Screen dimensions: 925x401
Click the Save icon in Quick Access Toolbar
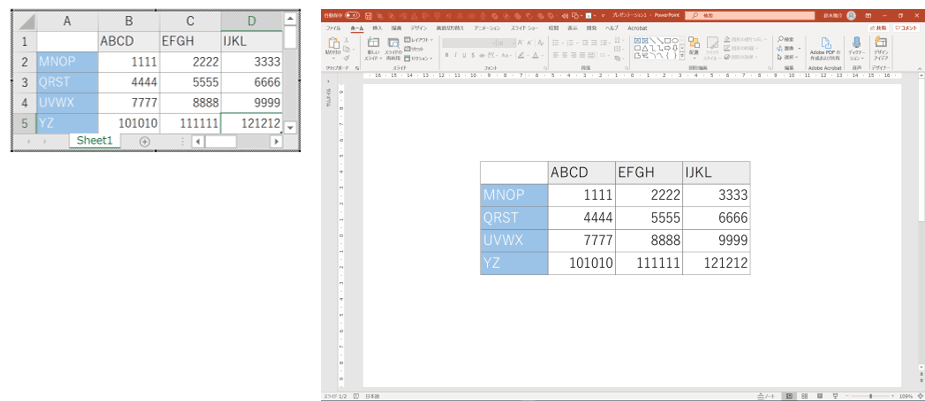[368, 16]
